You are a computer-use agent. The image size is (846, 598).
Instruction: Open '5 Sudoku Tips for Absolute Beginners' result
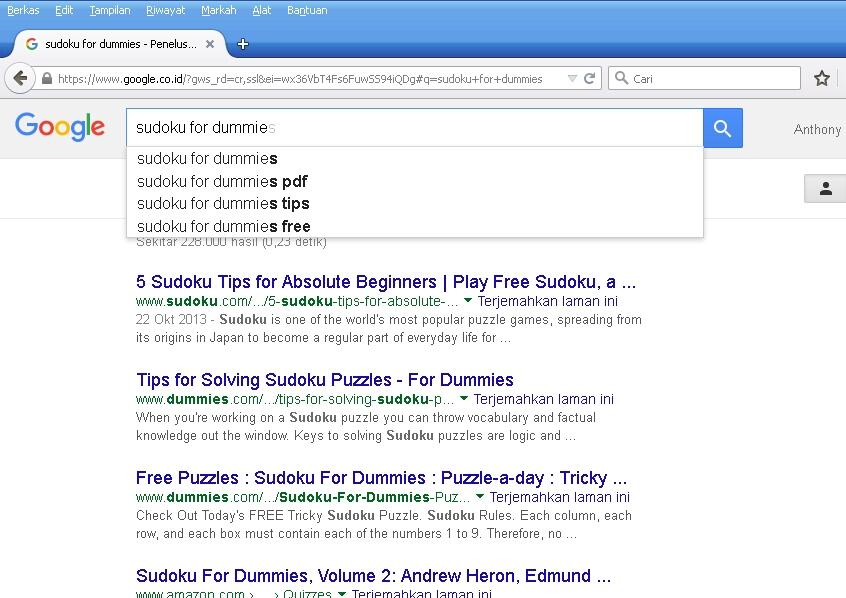tap(386, 282)
